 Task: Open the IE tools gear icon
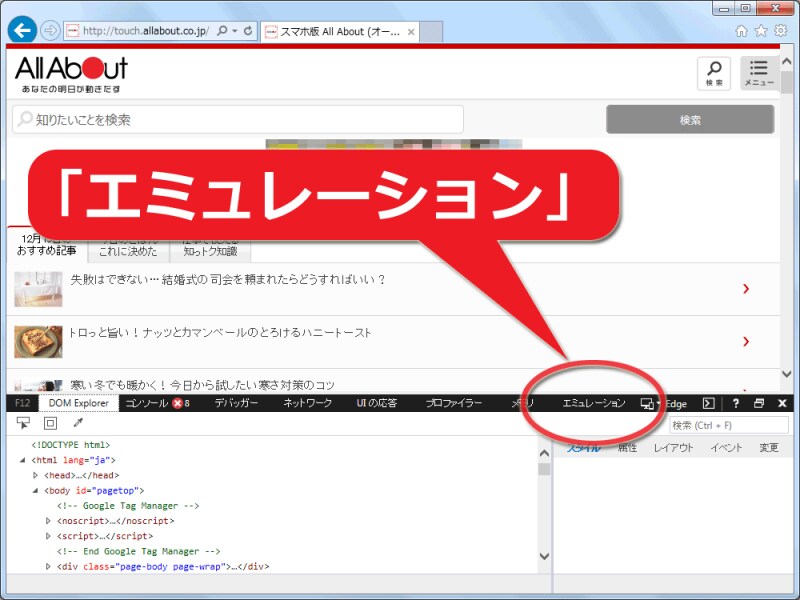[780, 31]
